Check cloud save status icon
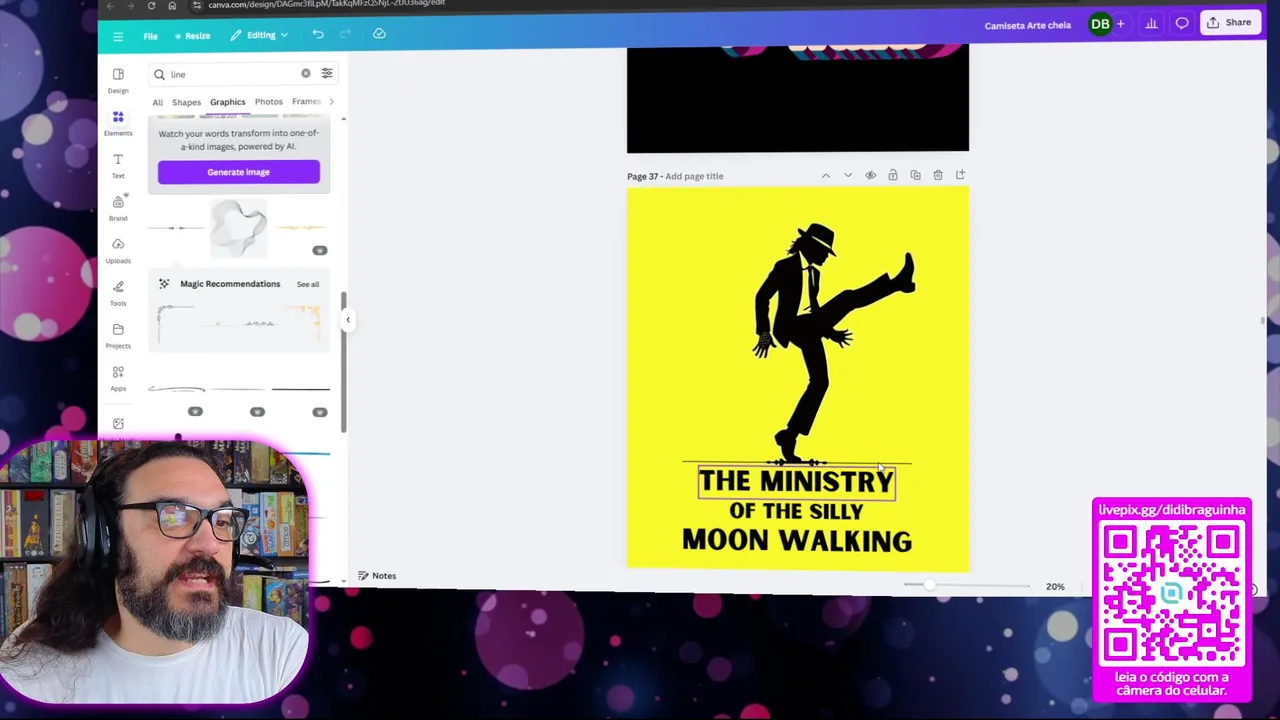 [379, 34]
